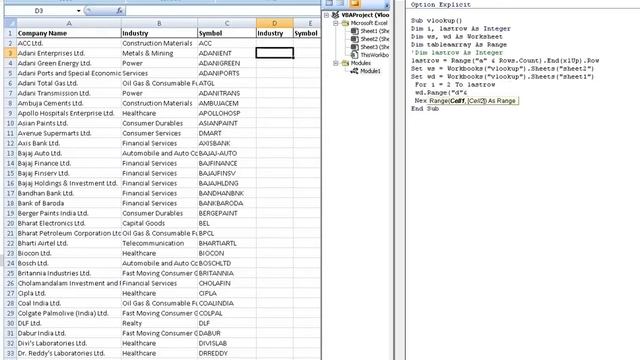Click the 'End Sub' code line
Screen dimensions: 640x360
424,109
